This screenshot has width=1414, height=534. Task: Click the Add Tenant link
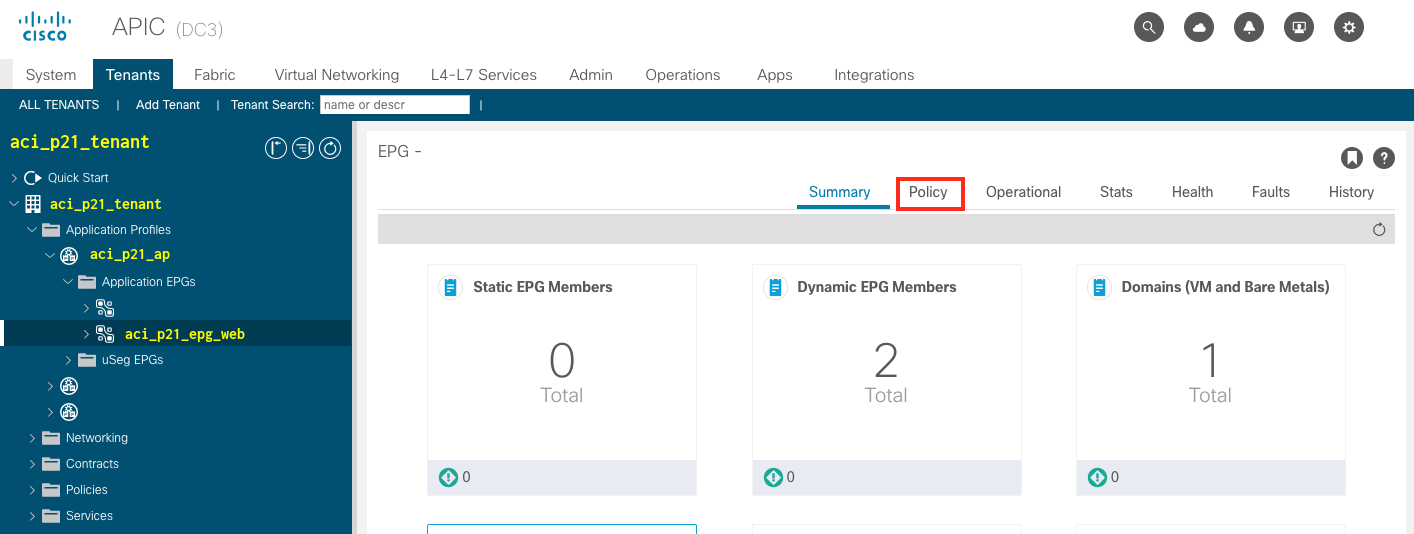click(x=168, y=105)
